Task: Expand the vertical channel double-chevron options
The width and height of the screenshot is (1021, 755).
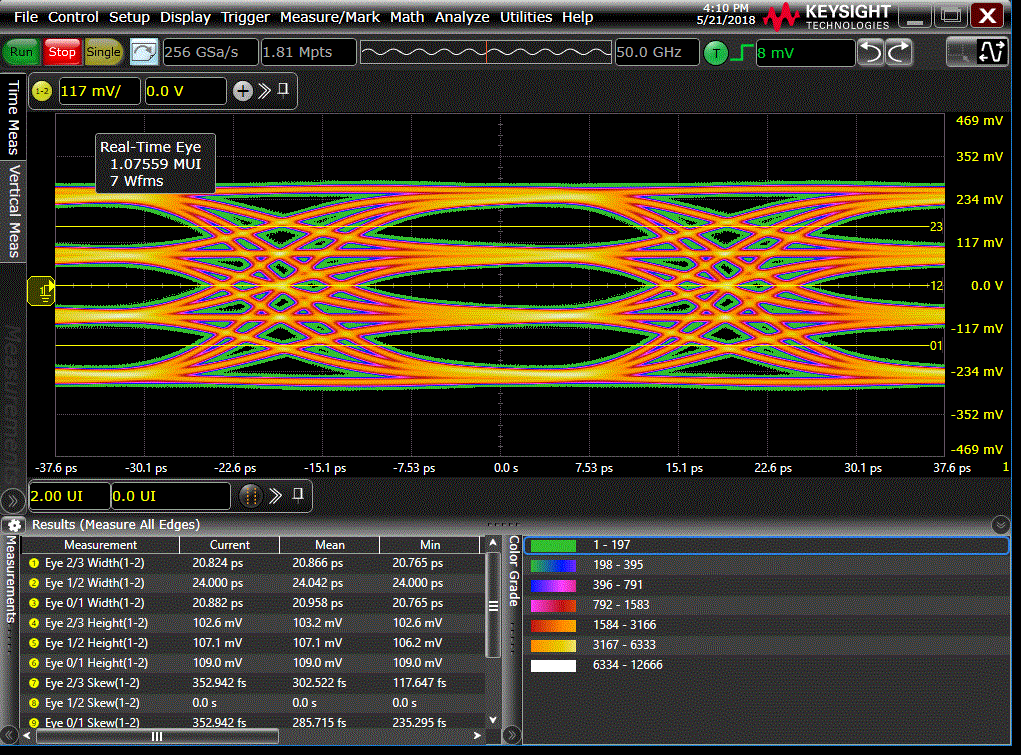Action: click(264, 91)
